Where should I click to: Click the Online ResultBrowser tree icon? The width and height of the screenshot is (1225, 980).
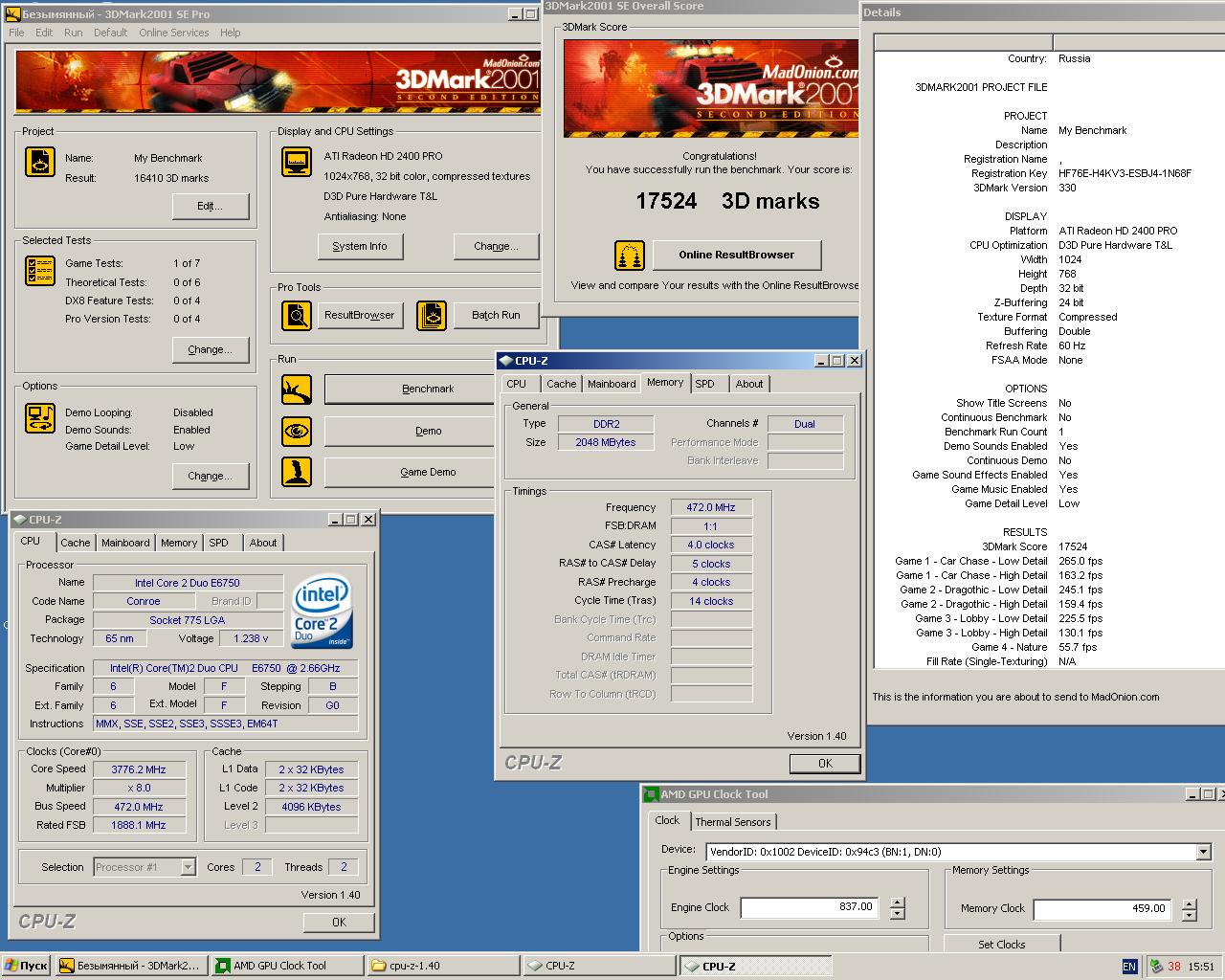tap(630, 256)
